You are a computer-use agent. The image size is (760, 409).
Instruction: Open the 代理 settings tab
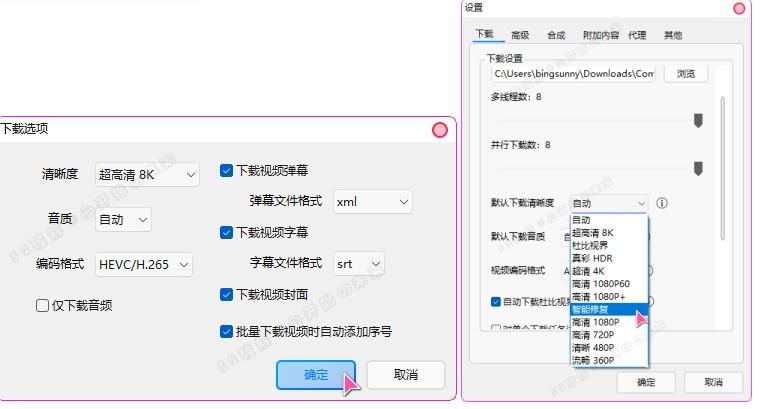click(x=637, y=35)
